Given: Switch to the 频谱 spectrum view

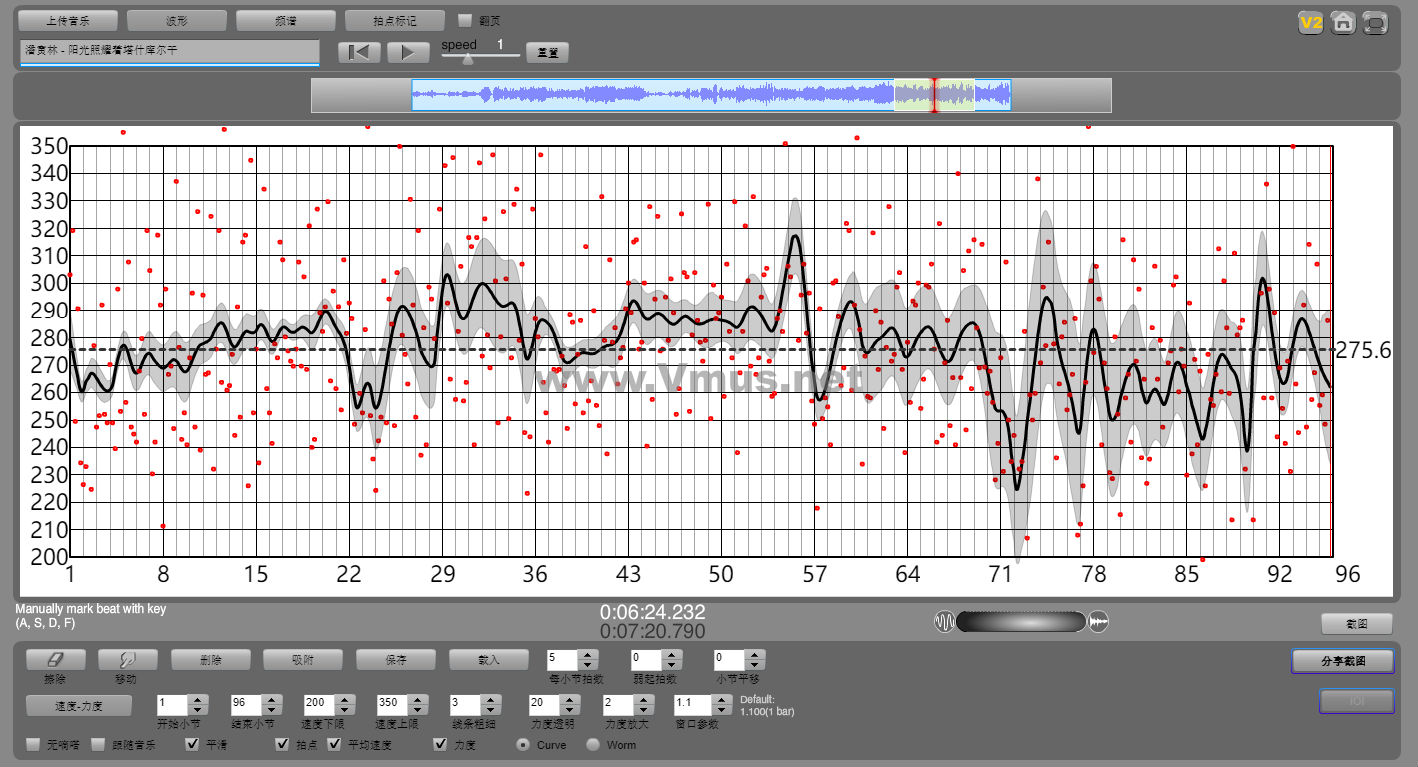Looking at the screenshot, I should [285, 20].
